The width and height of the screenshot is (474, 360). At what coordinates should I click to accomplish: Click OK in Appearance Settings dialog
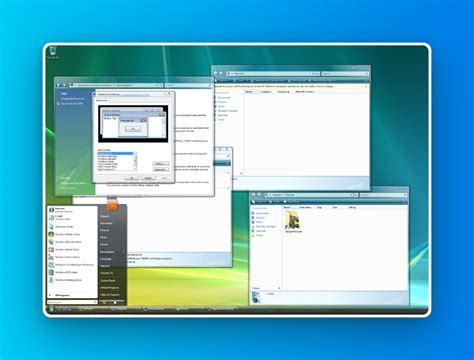132,178
